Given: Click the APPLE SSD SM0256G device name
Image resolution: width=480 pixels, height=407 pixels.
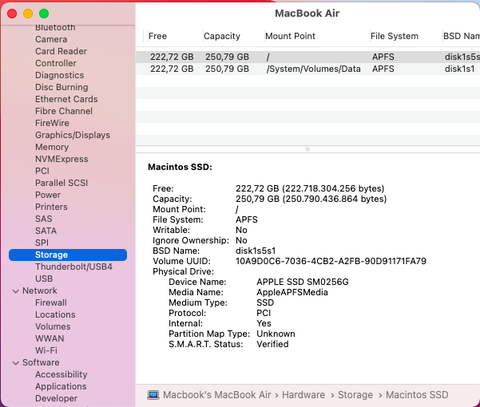Looking at the screenshot, I should pyautogui.click(x=303, y=282).
